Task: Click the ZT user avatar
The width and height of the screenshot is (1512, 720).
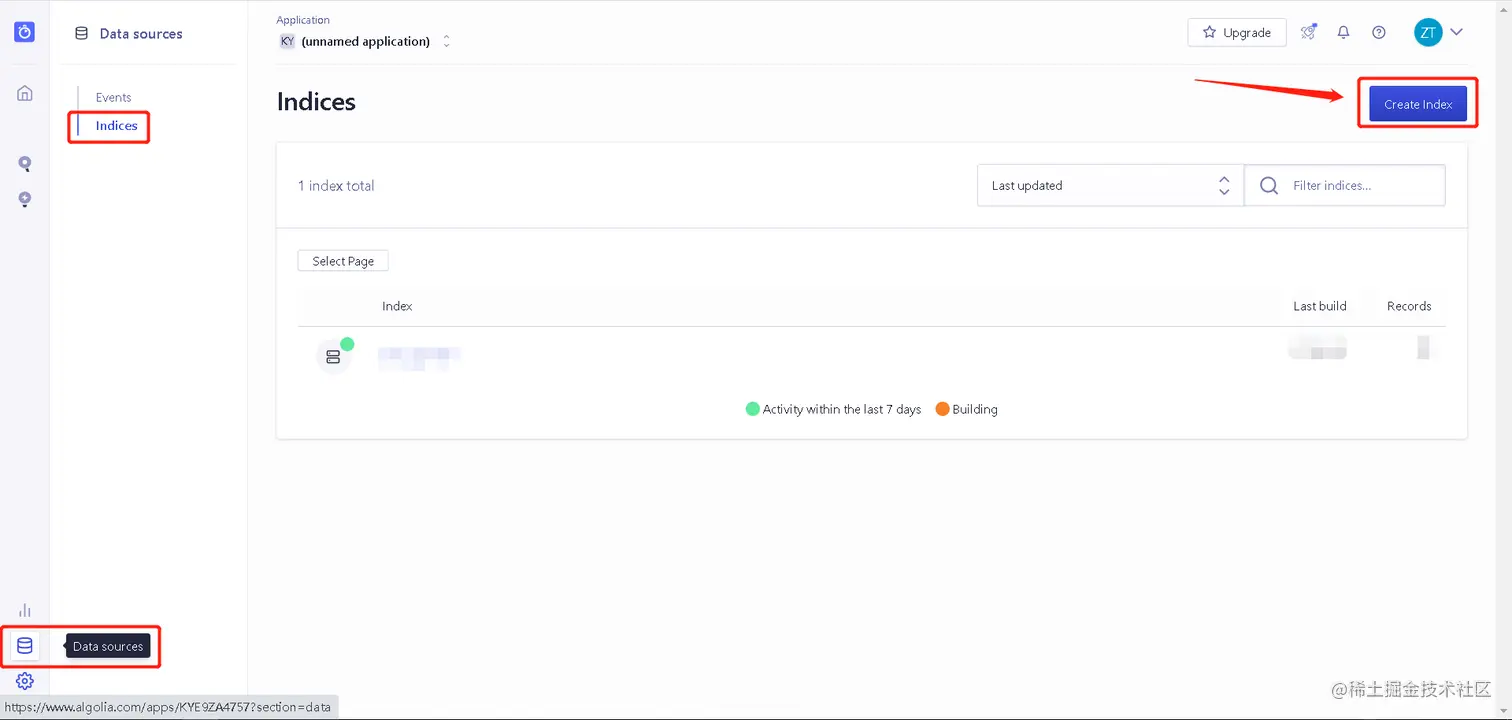Action: (x=1428, y=32)
